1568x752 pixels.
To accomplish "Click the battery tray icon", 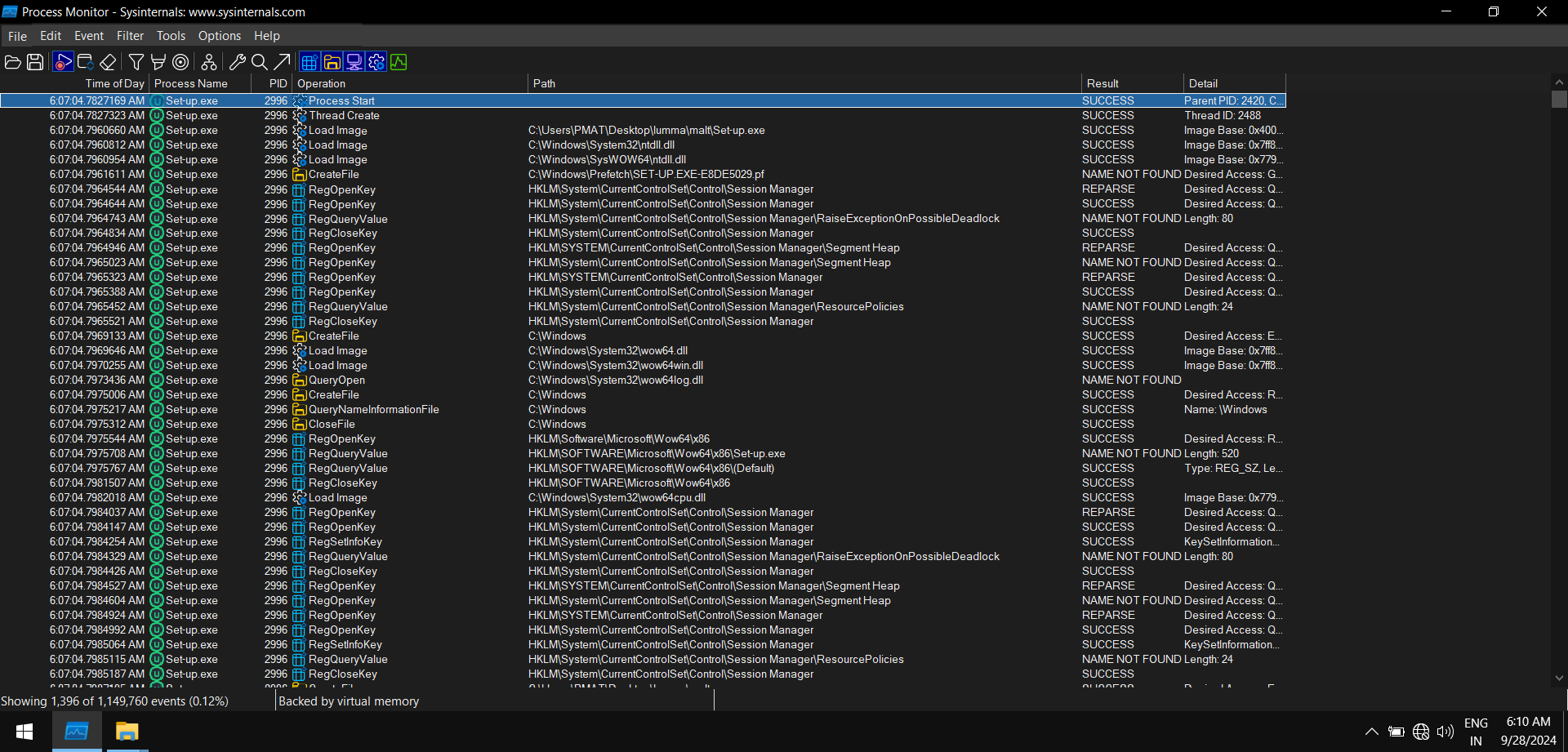I will 1396,732.
